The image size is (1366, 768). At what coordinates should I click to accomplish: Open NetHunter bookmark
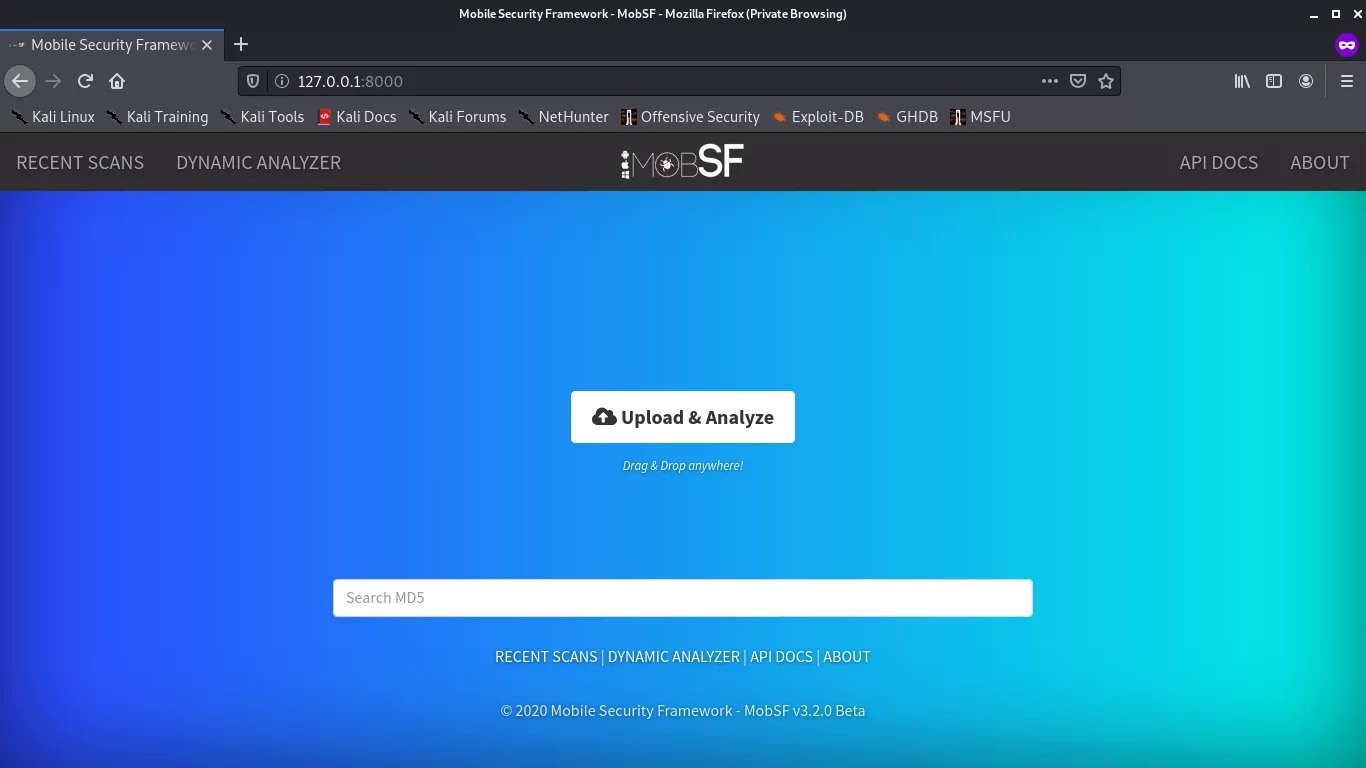click(x=563, y=117)
